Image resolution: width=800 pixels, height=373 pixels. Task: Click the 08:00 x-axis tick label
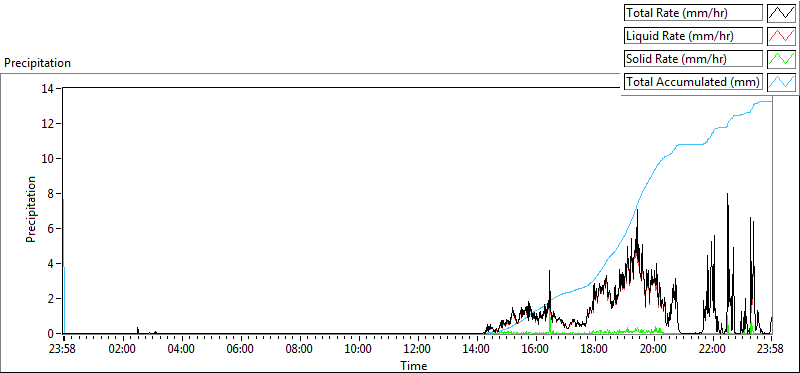pyautogui.click(x=299, y=350)
